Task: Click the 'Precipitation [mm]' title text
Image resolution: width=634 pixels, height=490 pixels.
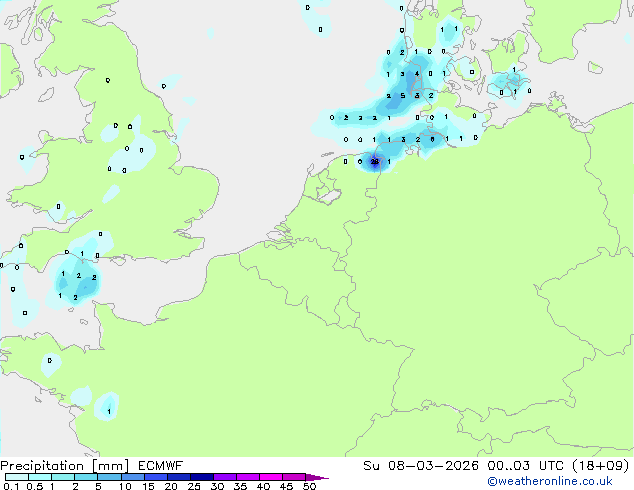Action: (x=65, y=466)
